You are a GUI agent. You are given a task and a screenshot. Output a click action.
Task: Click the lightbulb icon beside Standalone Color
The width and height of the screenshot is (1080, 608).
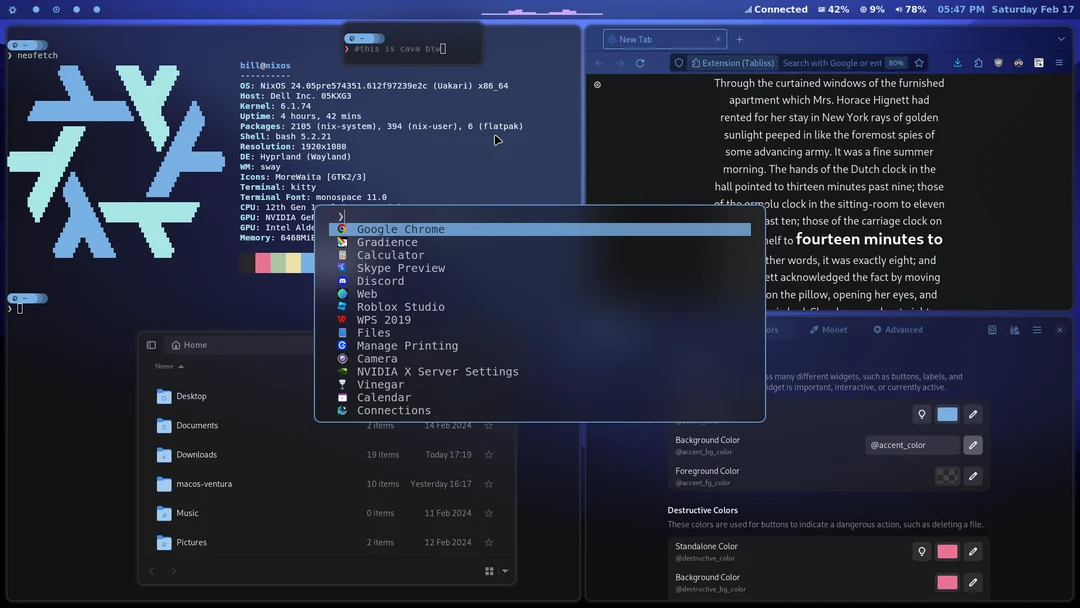pyautogui.click(x=921, y=551)
